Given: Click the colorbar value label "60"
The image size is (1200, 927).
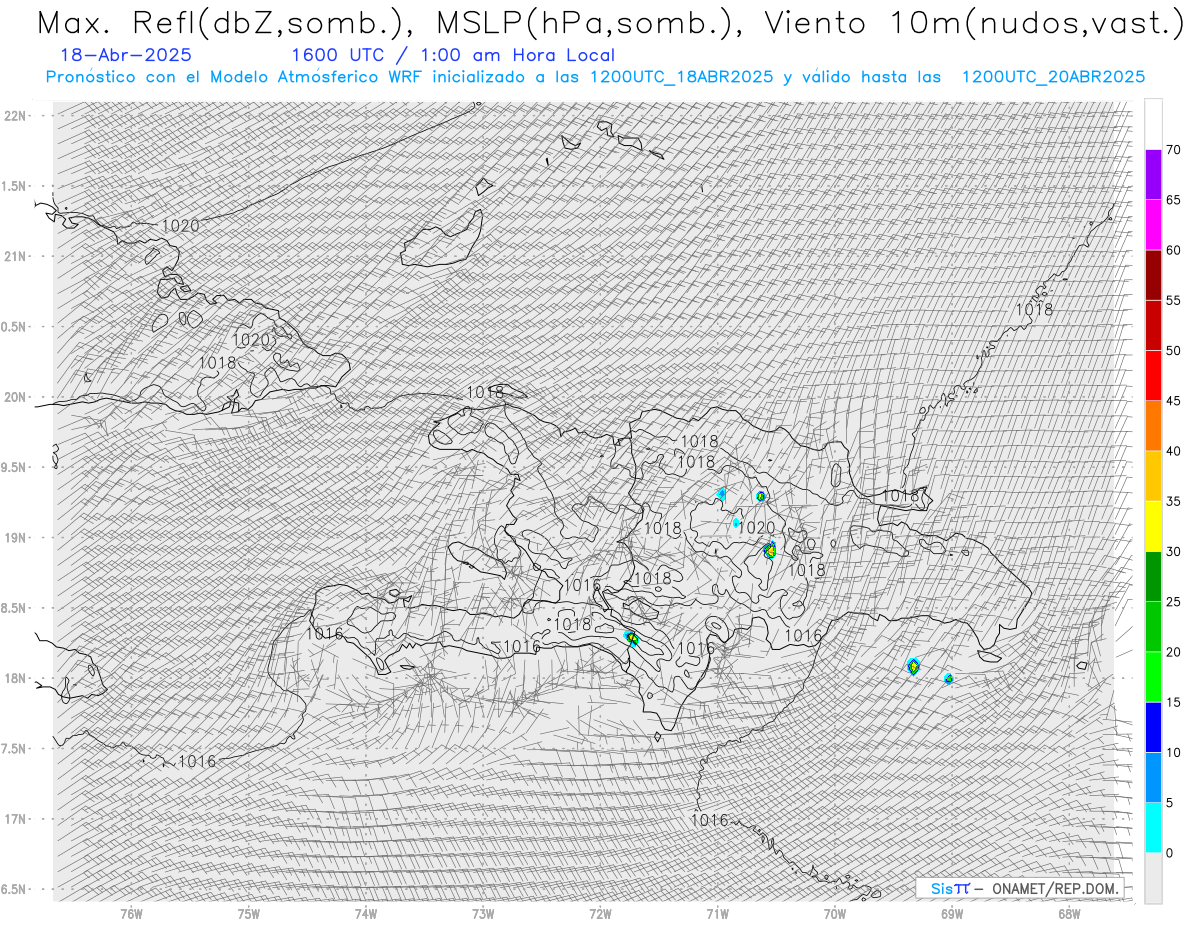Looking at the screenshot, I should click(1173, 250).
